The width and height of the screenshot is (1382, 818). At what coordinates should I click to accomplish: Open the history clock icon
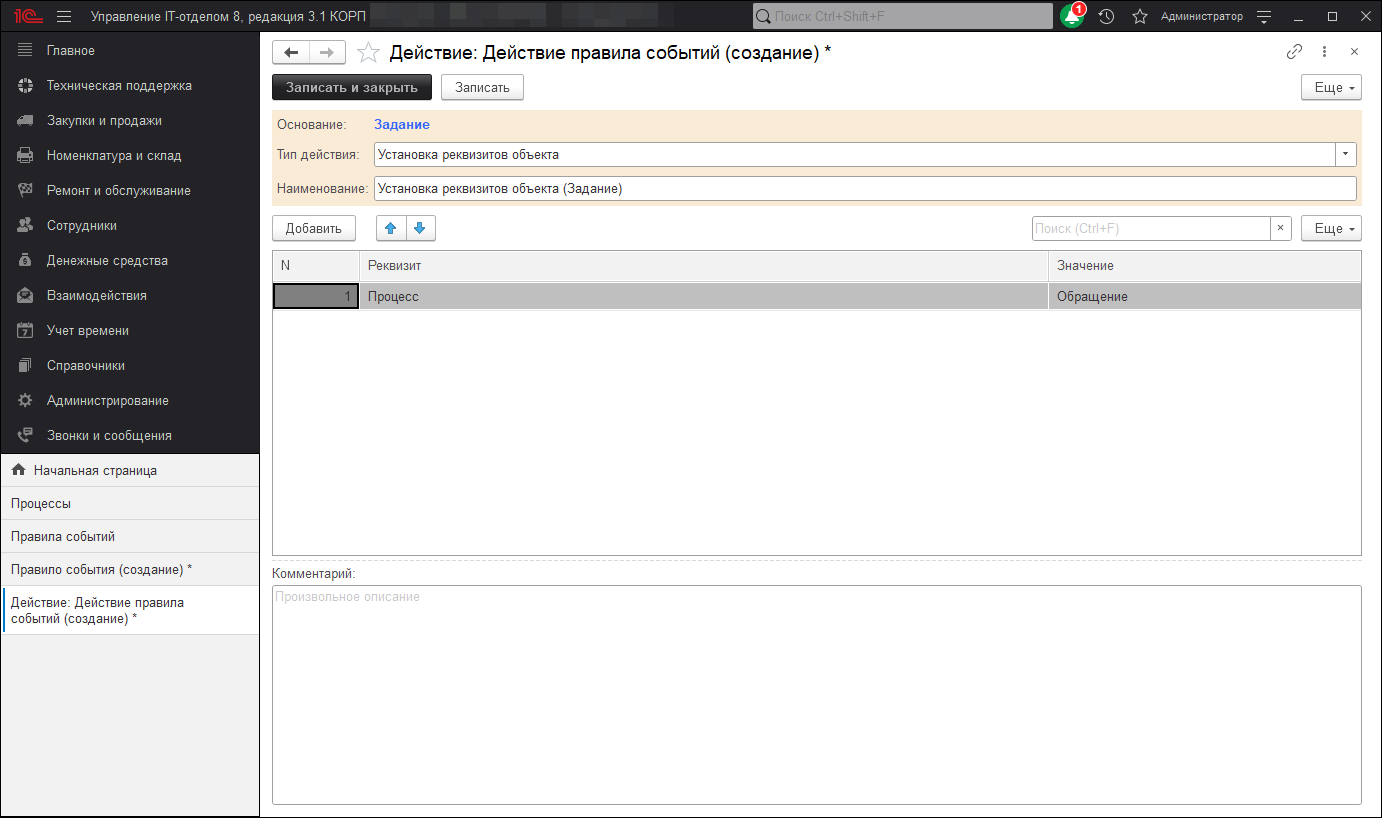(1106, 17)
